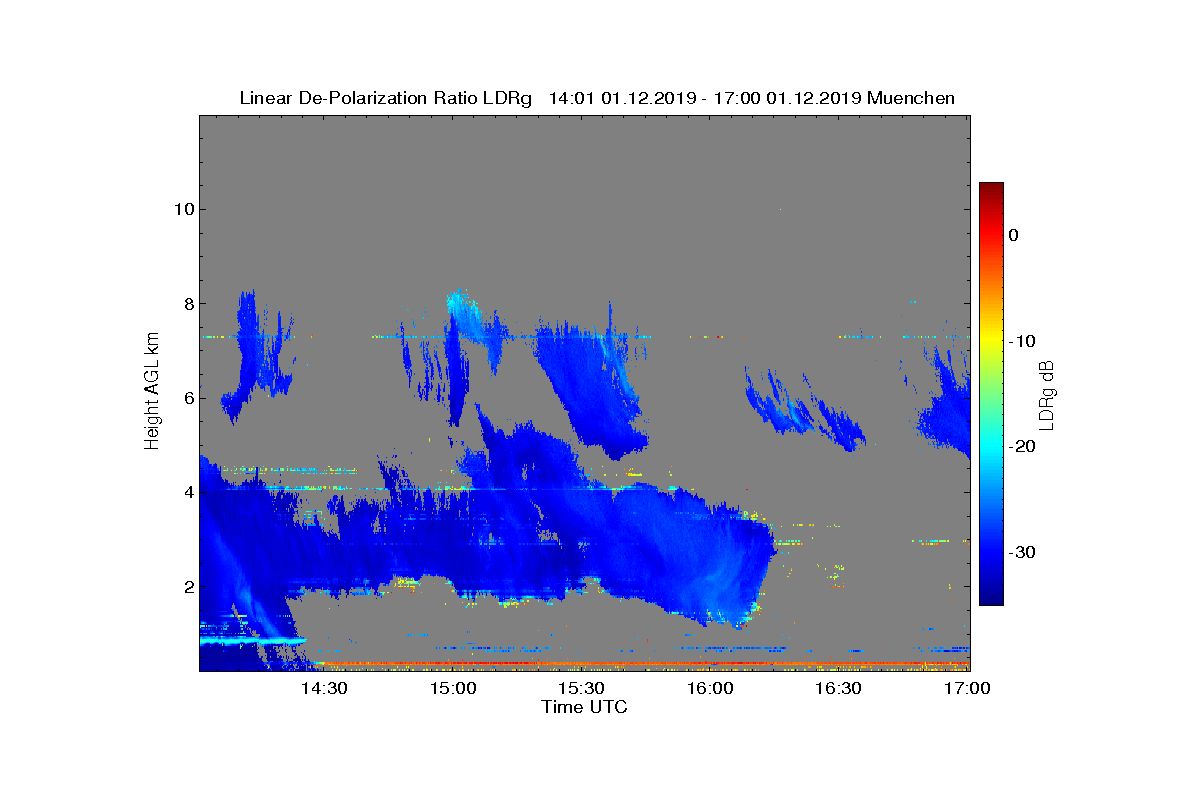
Task: Click the 14:30 time tick label
Action: pos(324,688)
